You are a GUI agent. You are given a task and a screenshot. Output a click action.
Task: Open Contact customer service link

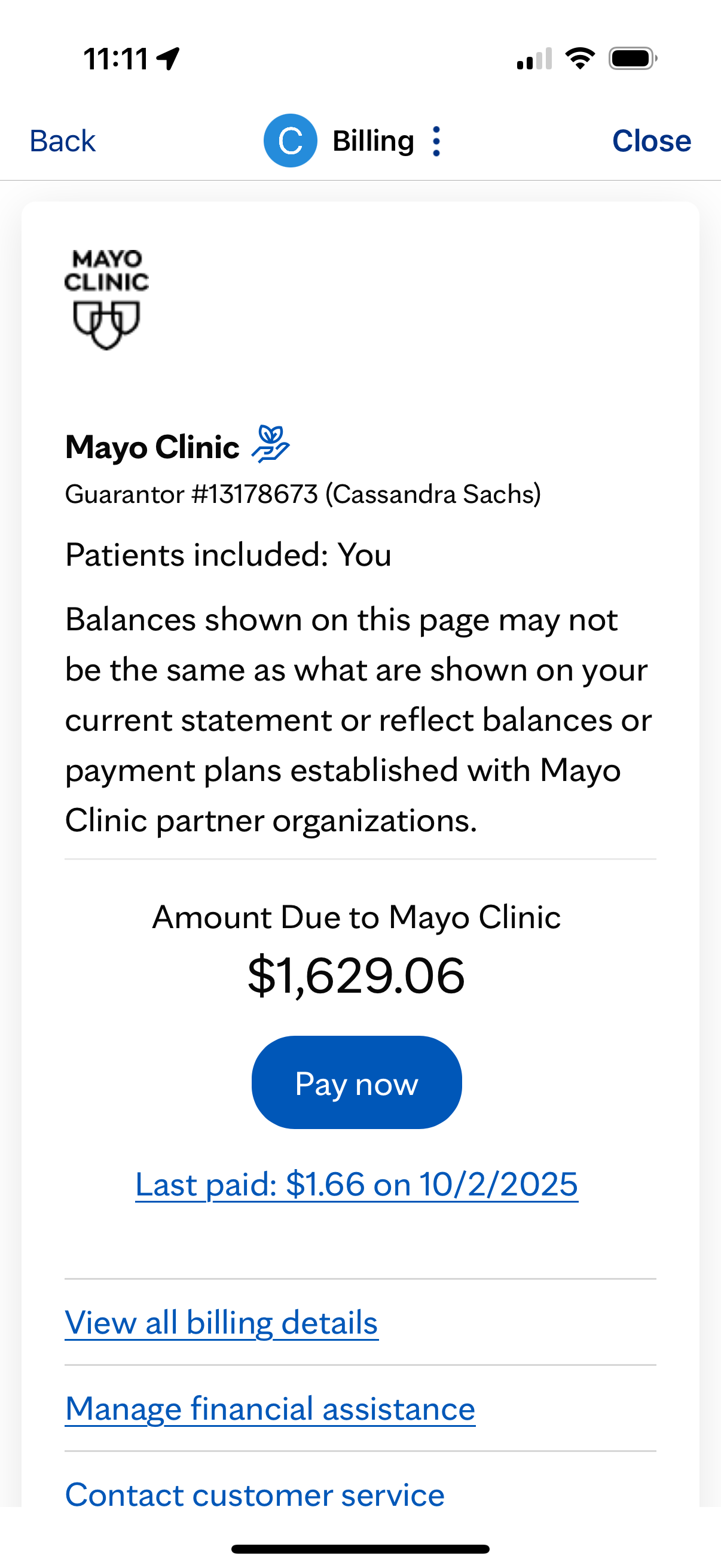pyautogui.click(x=255, y=1494)
